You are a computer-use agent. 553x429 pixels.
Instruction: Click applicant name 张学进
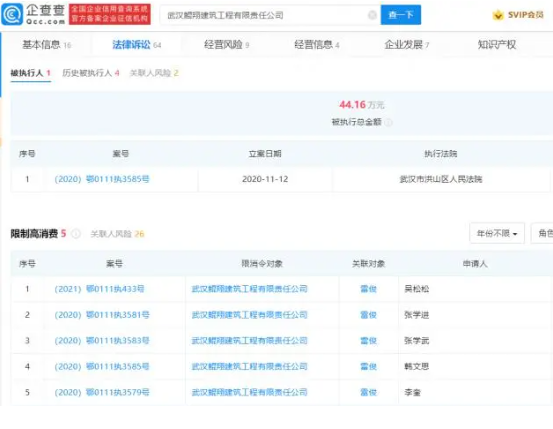tap(417, 315)
